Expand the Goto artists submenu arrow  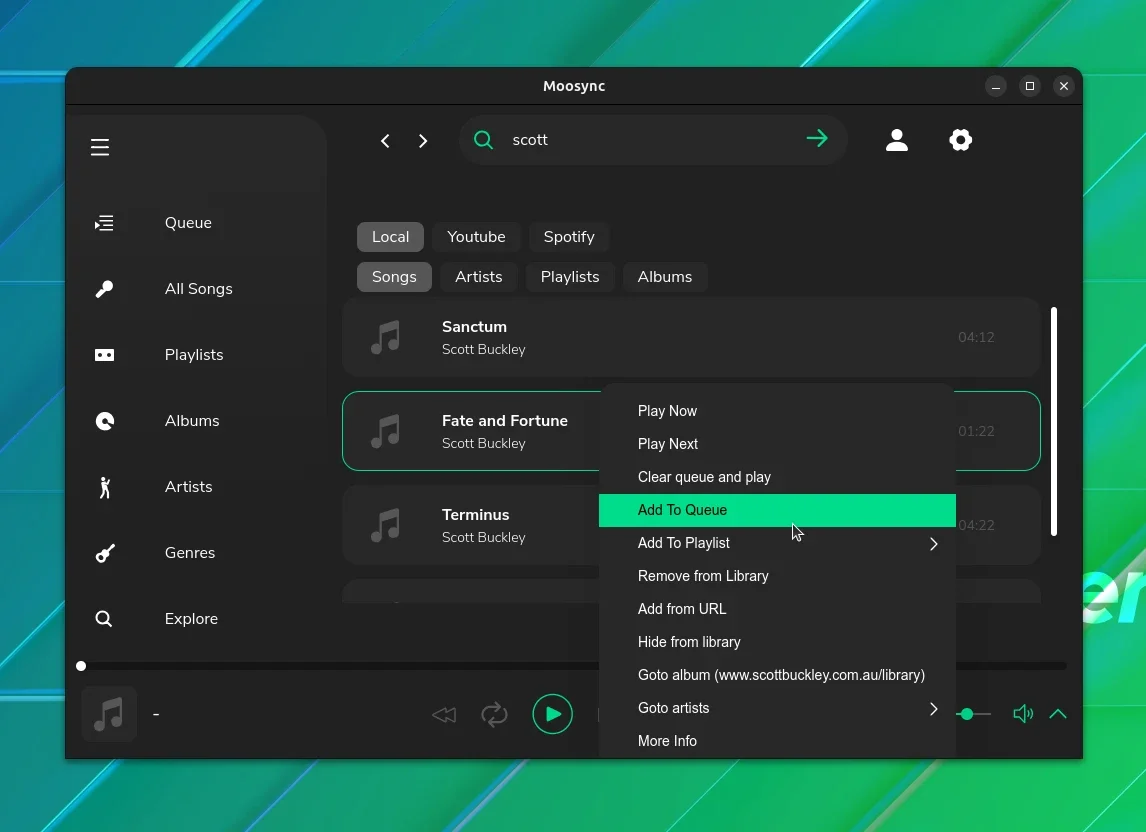(x=933, y=708)
